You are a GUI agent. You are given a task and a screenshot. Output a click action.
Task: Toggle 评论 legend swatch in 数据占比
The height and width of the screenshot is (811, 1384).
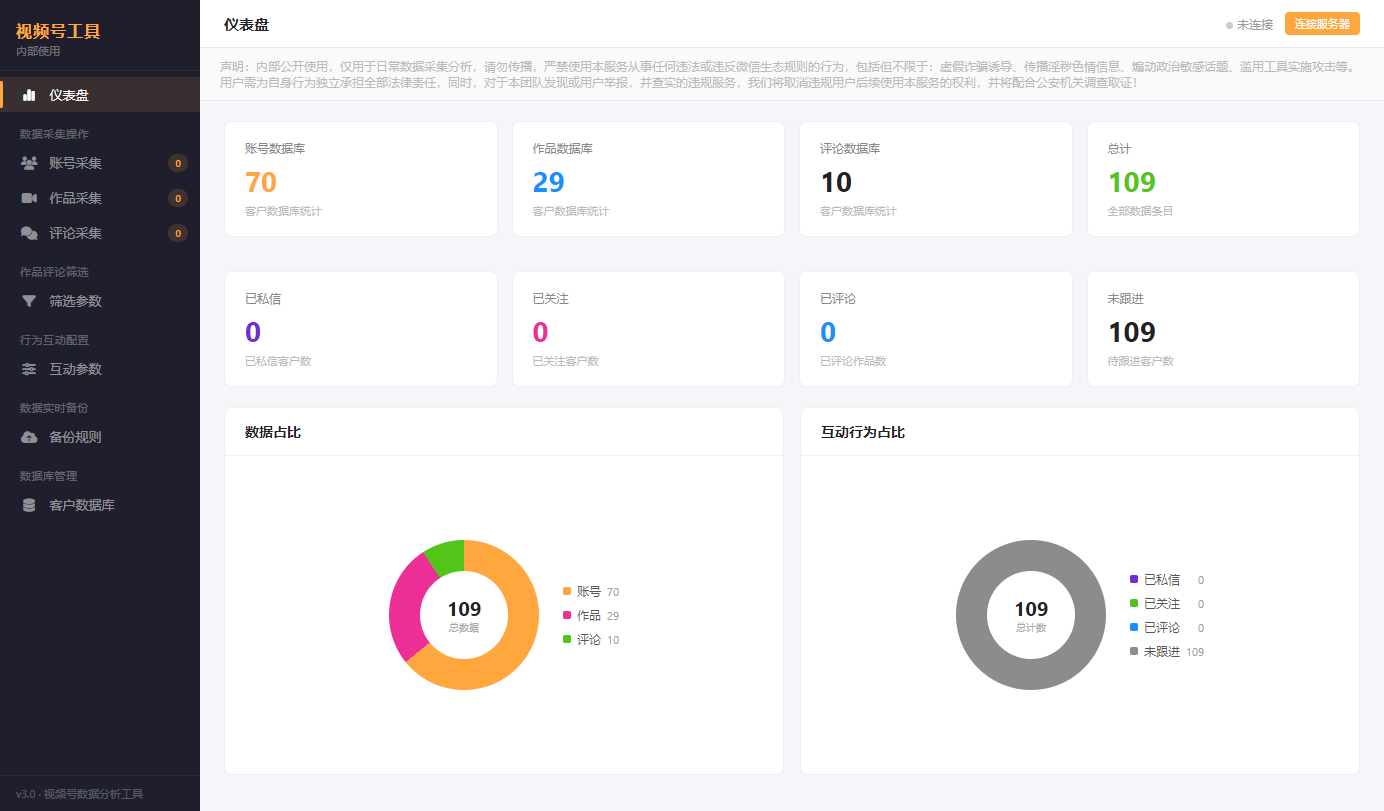(567, 639)
